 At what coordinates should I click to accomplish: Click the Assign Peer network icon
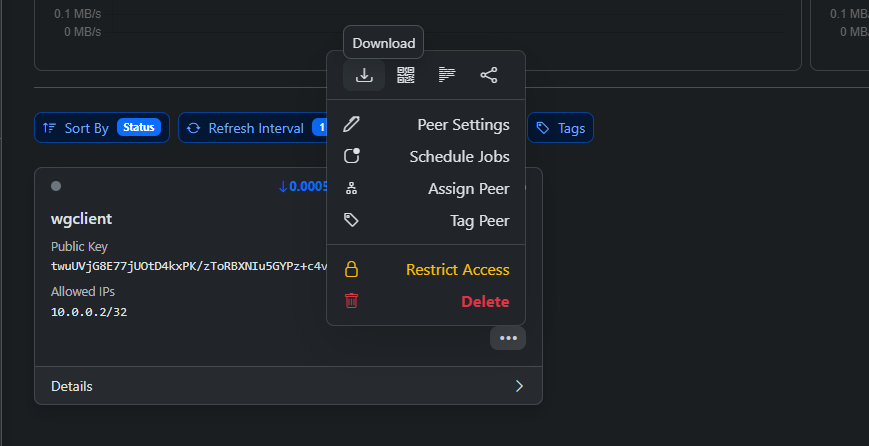click(x=351, y=188)
